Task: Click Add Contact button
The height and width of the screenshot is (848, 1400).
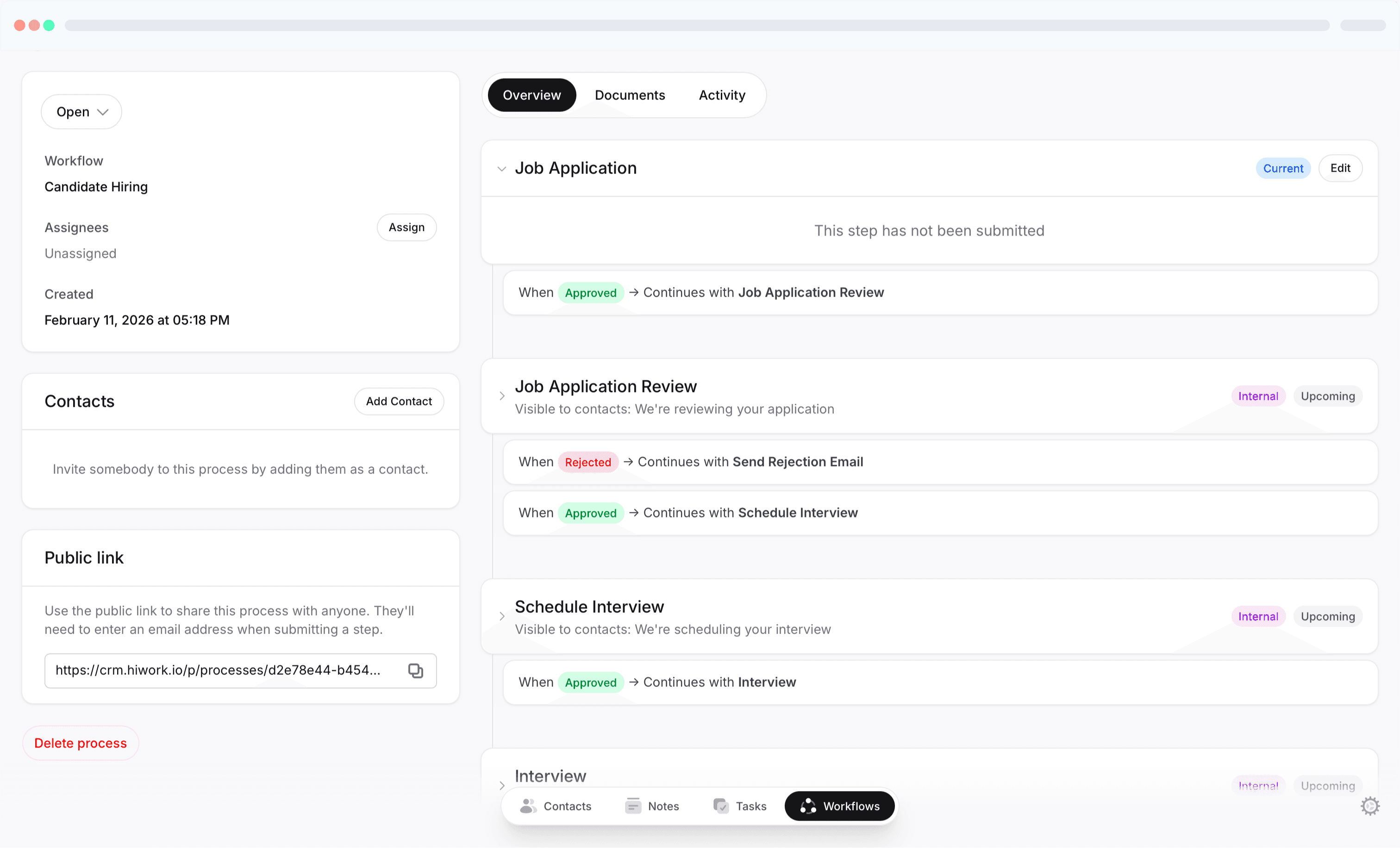Action: point(399,401)
